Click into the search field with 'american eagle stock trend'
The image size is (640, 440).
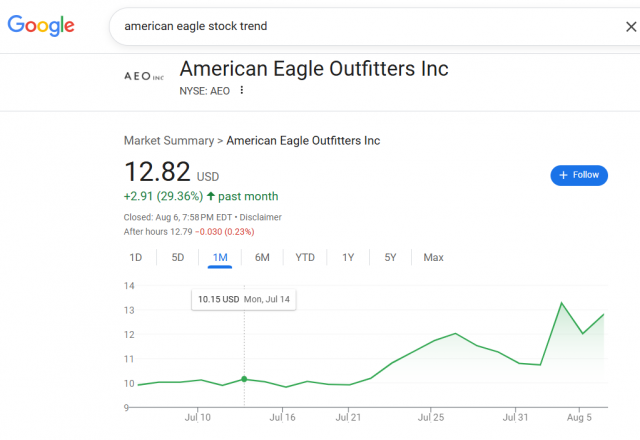coord(367,27)
